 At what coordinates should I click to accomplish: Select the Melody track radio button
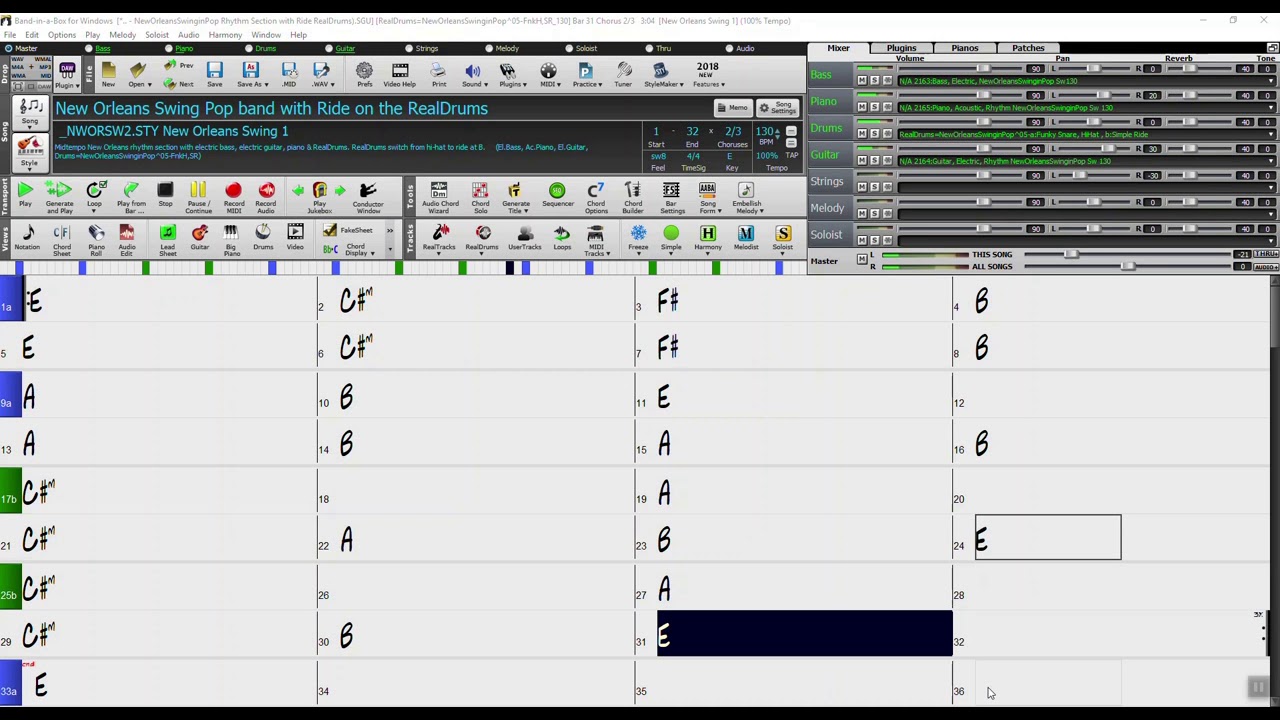(x=489, y=48)
